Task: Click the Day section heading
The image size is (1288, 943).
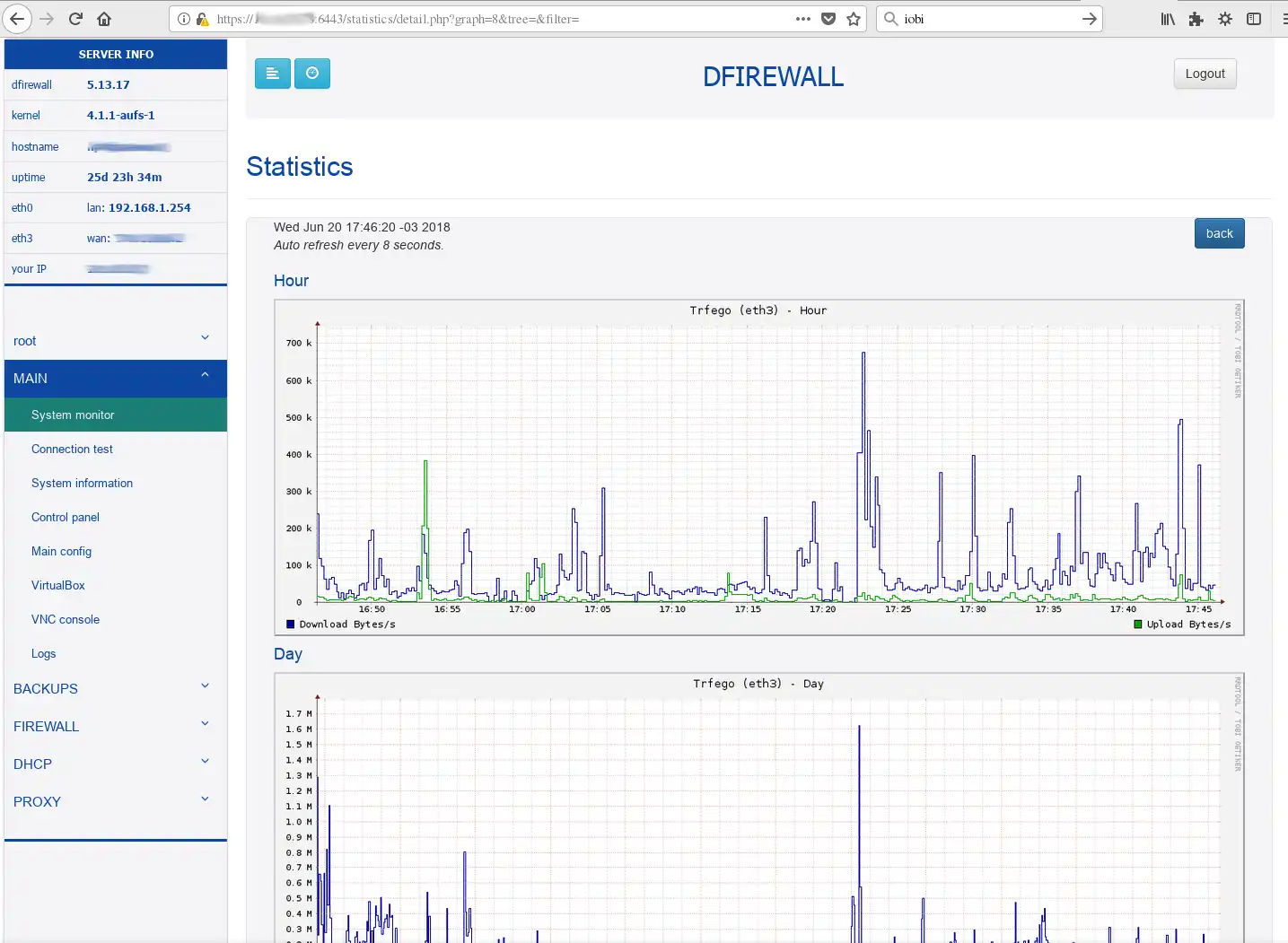Action: point(288,654)
